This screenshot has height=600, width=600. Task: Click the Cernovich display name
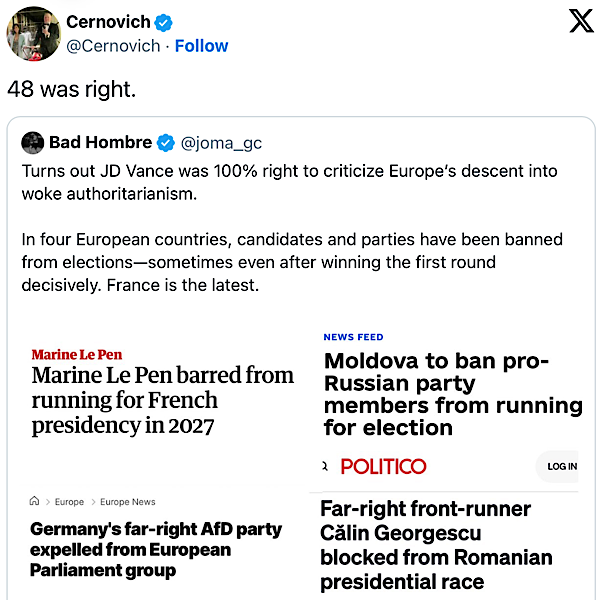pyautogui.click(x=108, y=22)
